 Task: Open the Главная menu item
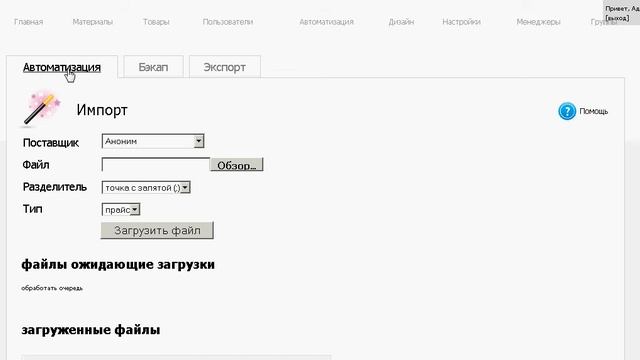pos(28,22)
